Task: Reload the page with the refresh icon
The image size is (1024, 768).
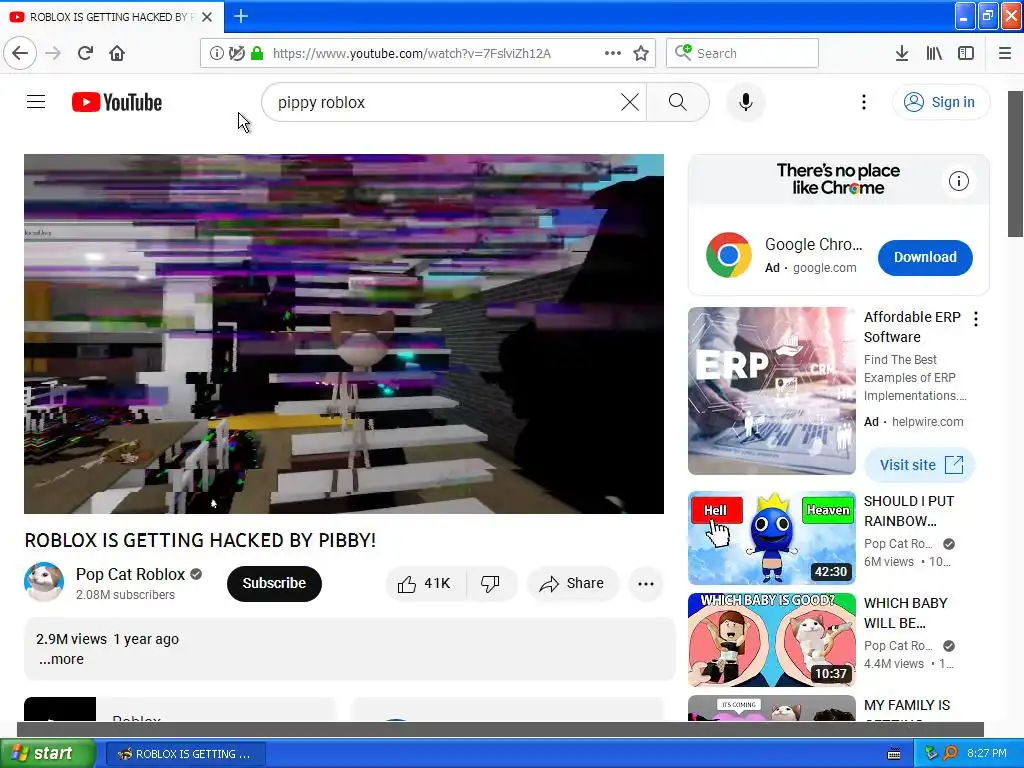Action: [85, 53]
